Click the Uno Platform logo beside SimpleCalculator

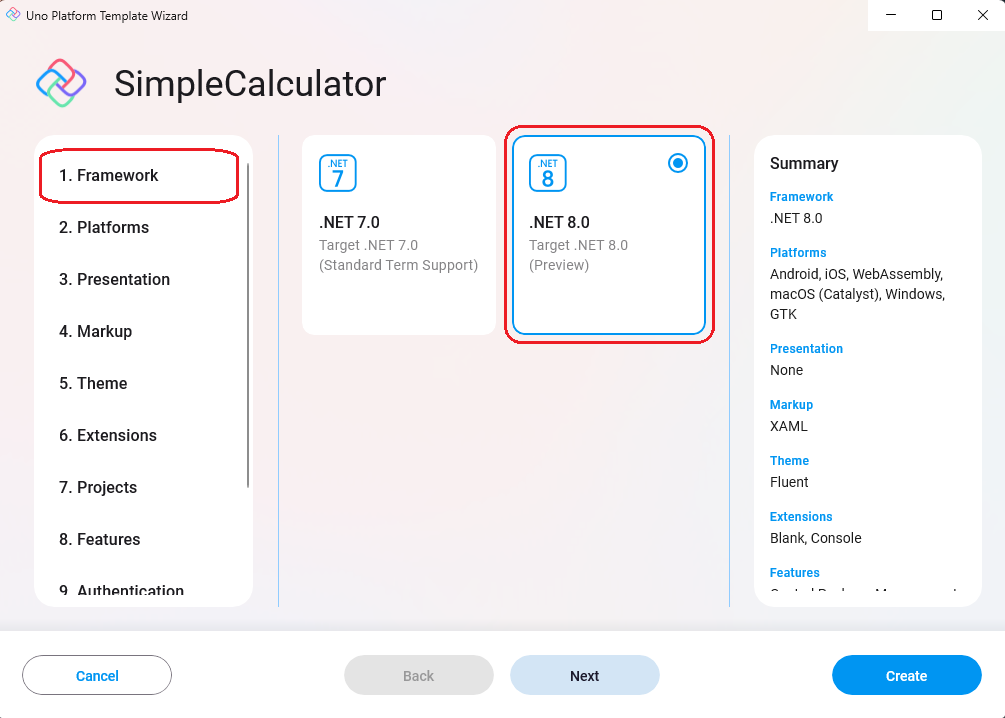pyautogui.click(x=60, y=84)
